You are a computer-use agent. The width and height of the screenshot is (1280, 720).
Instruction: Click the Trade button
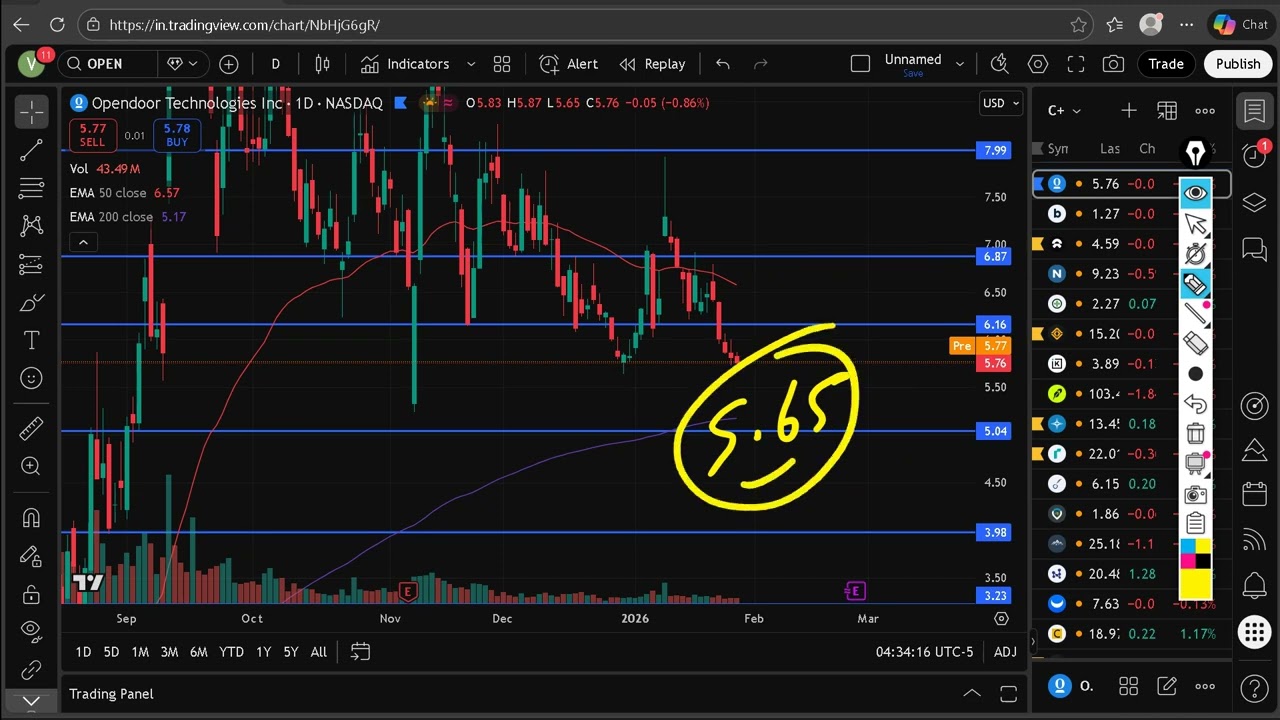(x=1166, y=64)
